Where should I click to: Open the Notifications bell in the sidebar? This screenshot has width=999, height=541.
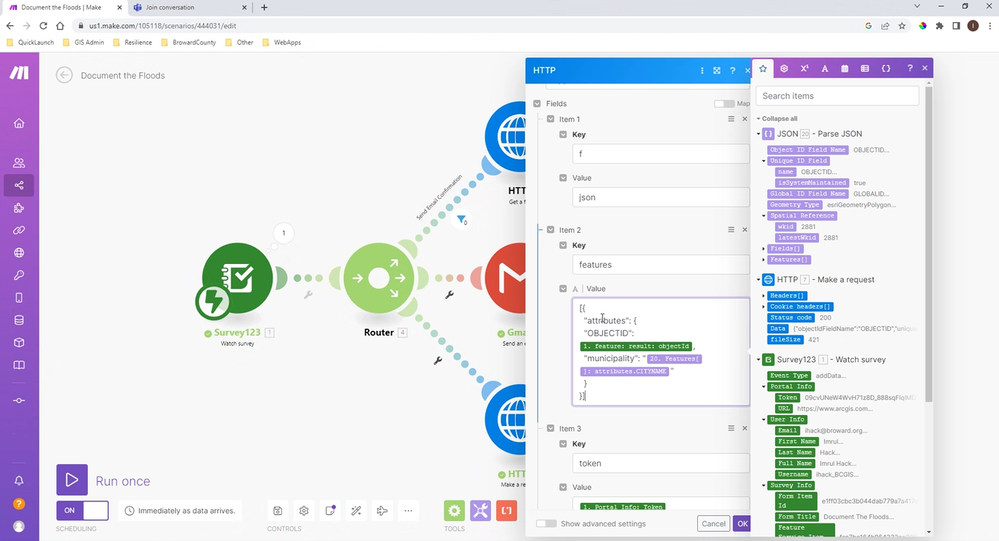pos(19,480)
